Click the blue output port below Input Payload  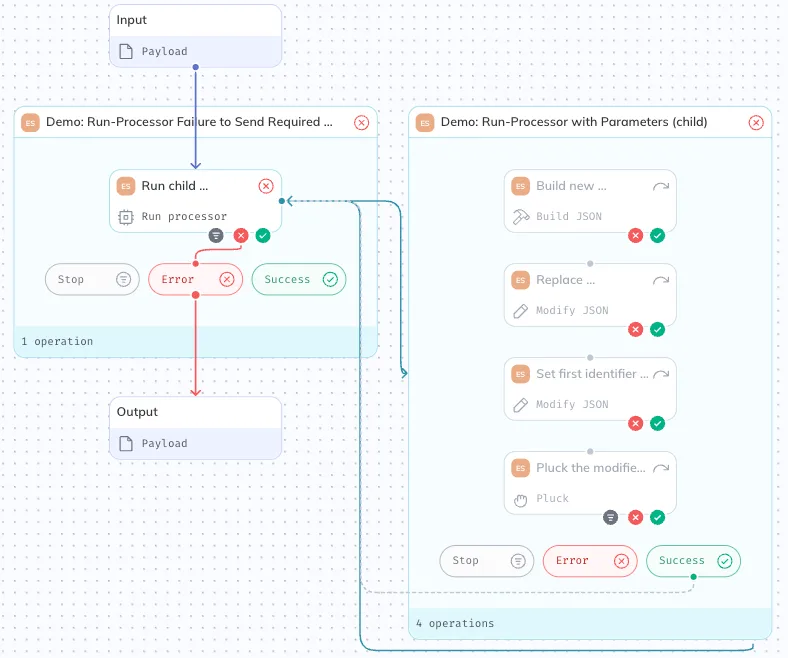195,67
